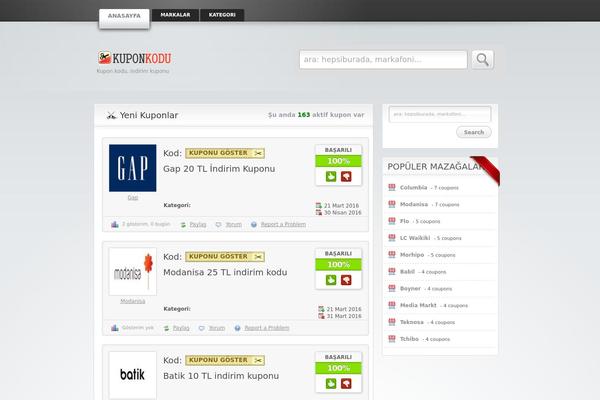The width and height of the screenshot is (600, 400).
Task: Thumbs down the Modanisa coupon
Action: pos(346,280)
